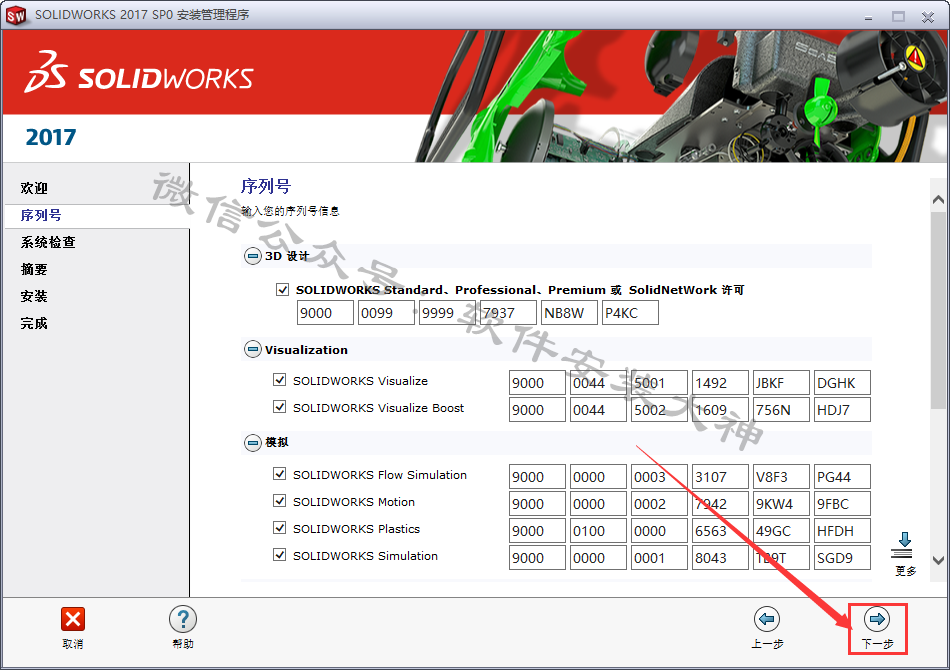Close the installation manager window
Viewport: 950px width, 670px height.
pos(928,17)
